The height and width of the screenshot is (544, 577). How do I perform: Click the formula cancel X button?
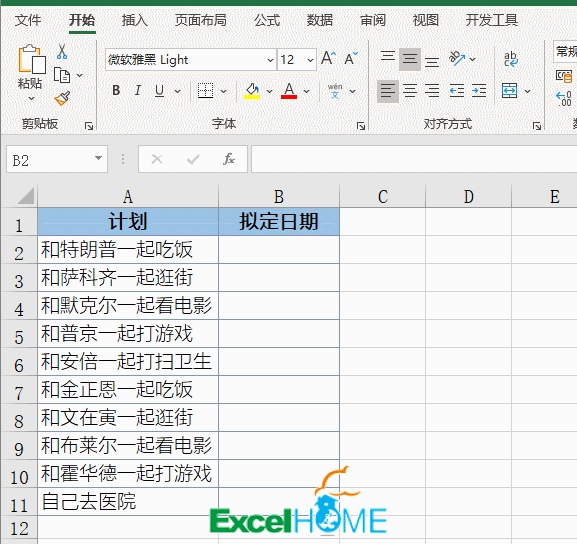[x=157, y=159]
